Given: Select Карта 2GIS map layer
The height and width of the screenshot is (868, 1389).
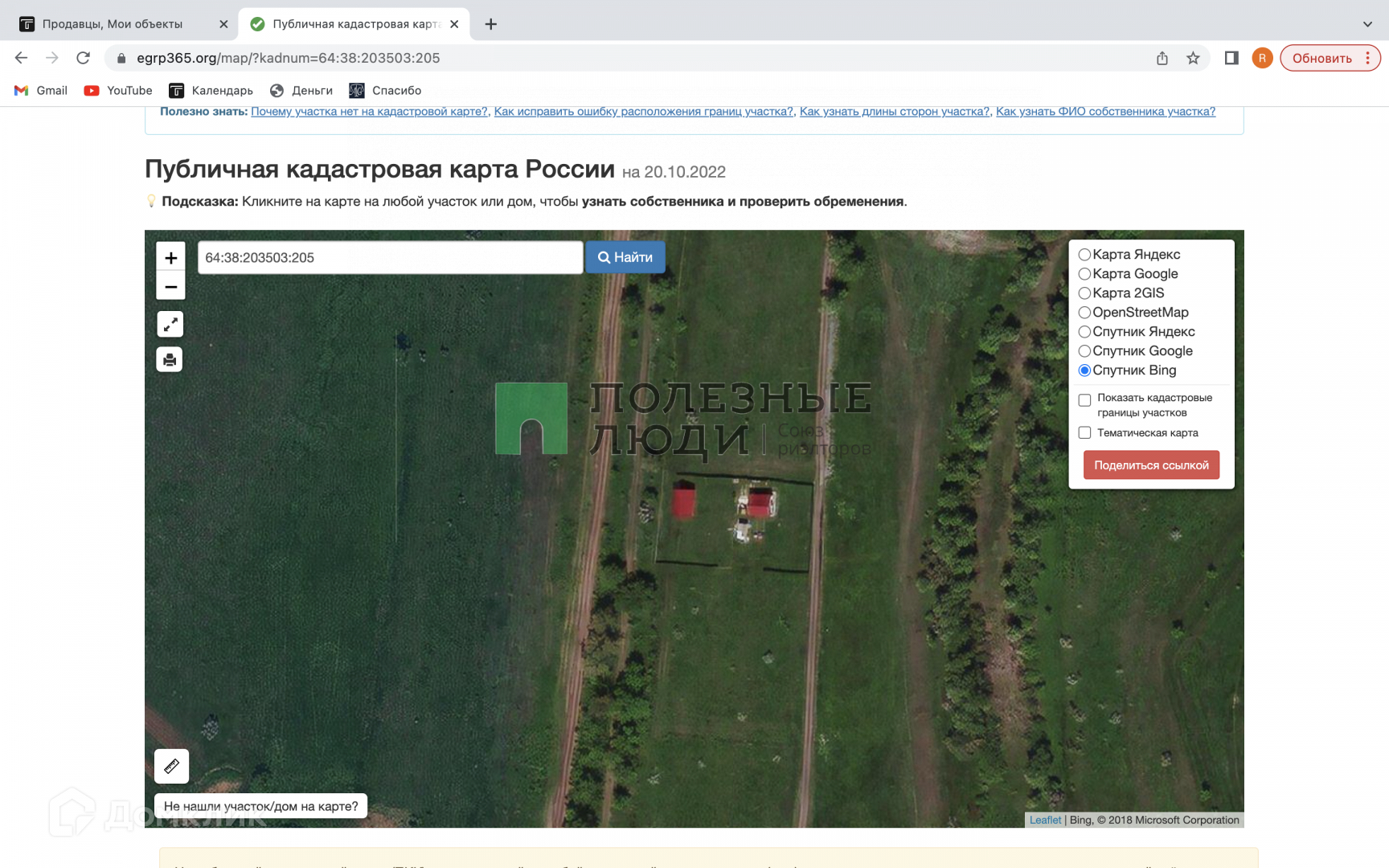Looking at the screenshot, I should click(x=1084, y=293).
